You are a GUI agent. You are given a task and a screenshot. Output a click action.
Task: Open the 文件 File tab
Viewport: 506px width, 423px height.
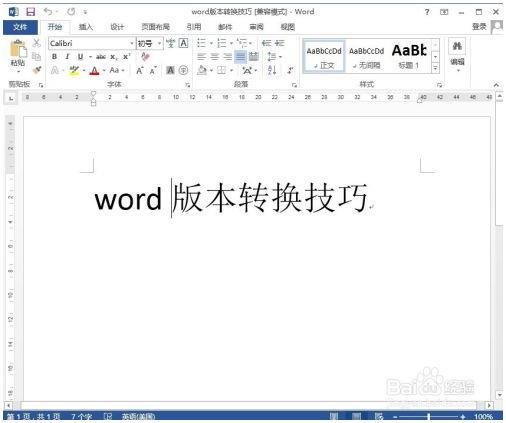click(20, 27)
